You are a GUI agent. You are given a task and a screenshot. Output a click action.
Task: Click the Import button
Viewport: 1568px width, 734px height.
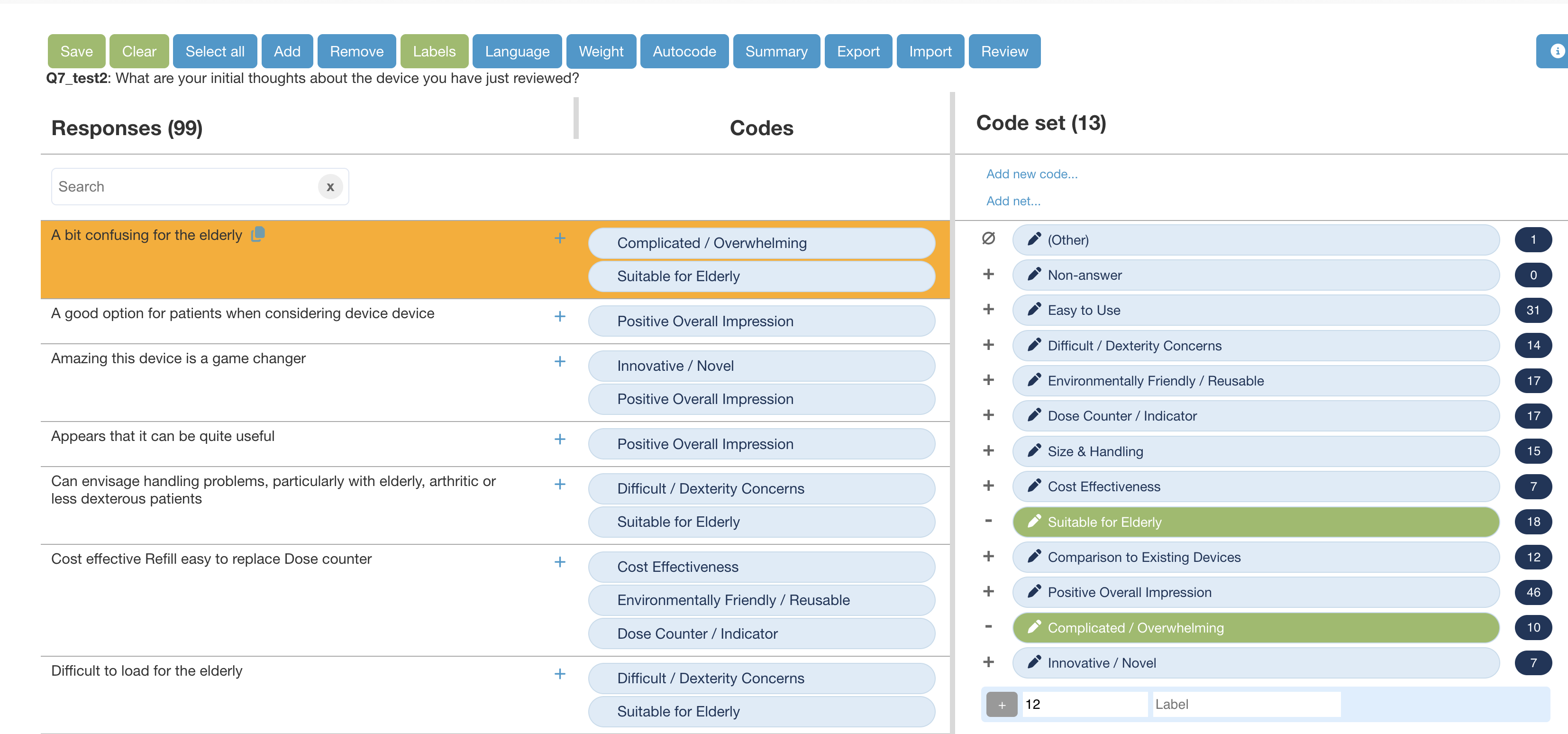[x=930, y=51]
